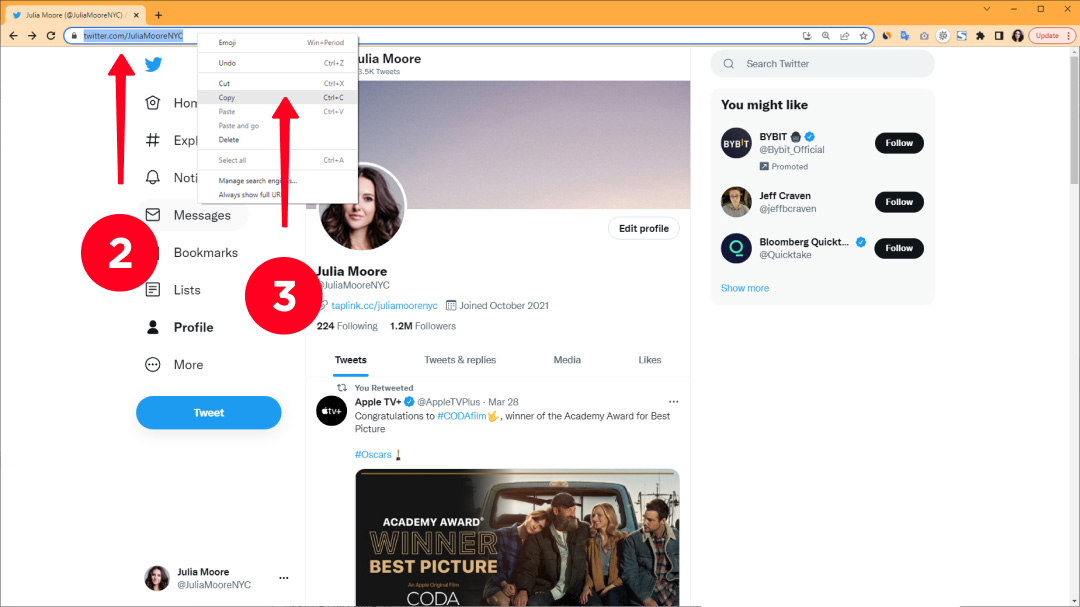1080x607 pixels.
Task: Open the @AppleTVPlus handle in the tweet
Action: (448, 402)
